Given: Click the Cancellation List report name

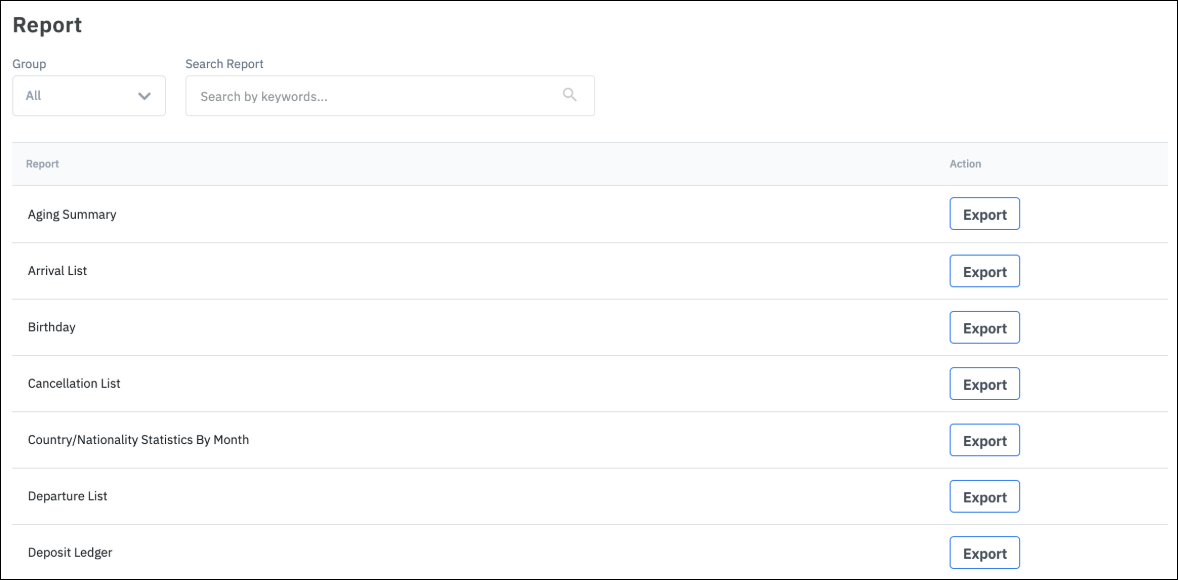Looking at the screenshot, I should [x=74, y=384].
